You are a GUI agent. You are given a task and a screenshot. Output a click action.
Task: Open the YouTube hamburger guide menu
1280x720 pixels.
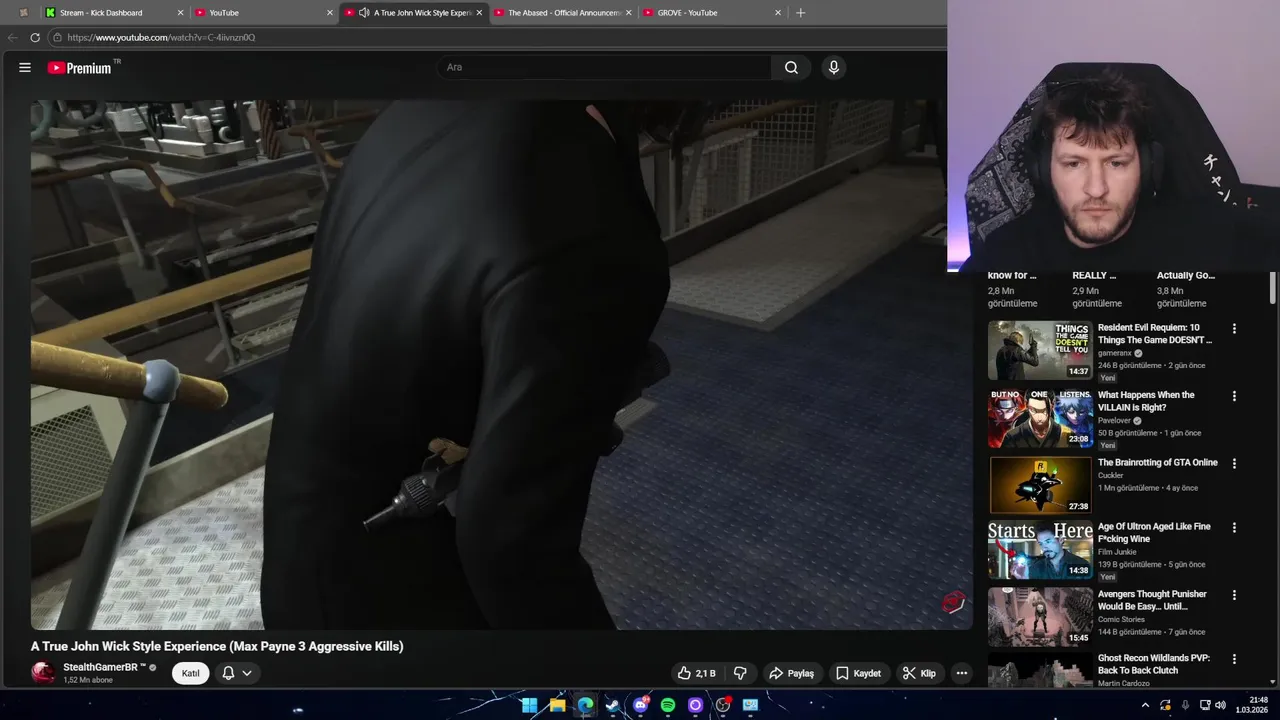(x=25, y=67)
